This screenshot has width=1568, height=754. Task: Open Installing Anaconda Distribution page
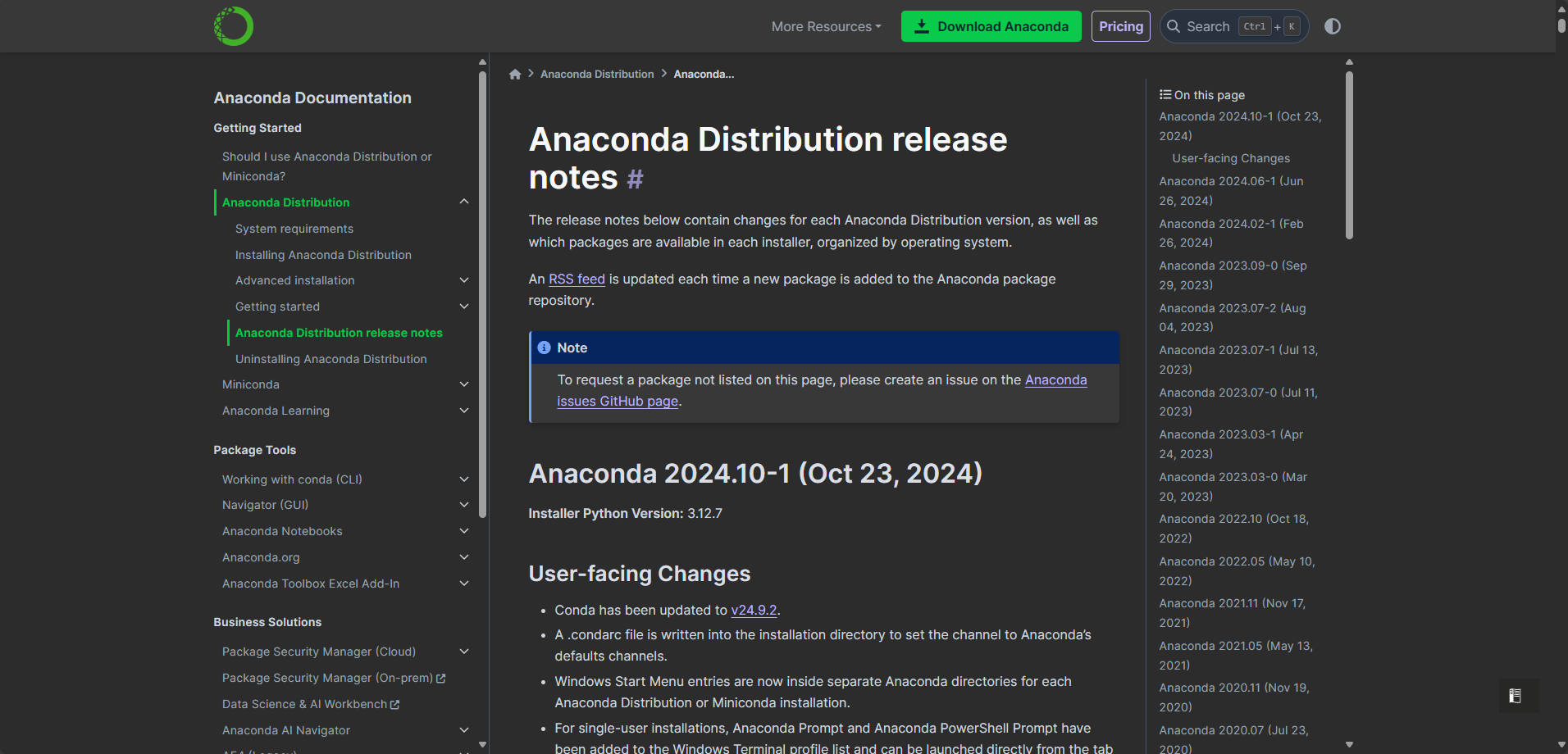(x=323, y=255)
